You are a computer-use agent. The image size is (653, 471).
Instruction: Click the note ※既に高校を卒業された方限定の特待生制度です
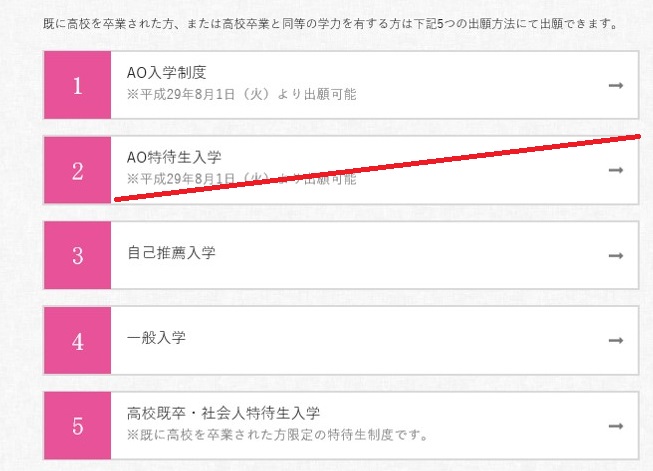[x=278, y=435]
